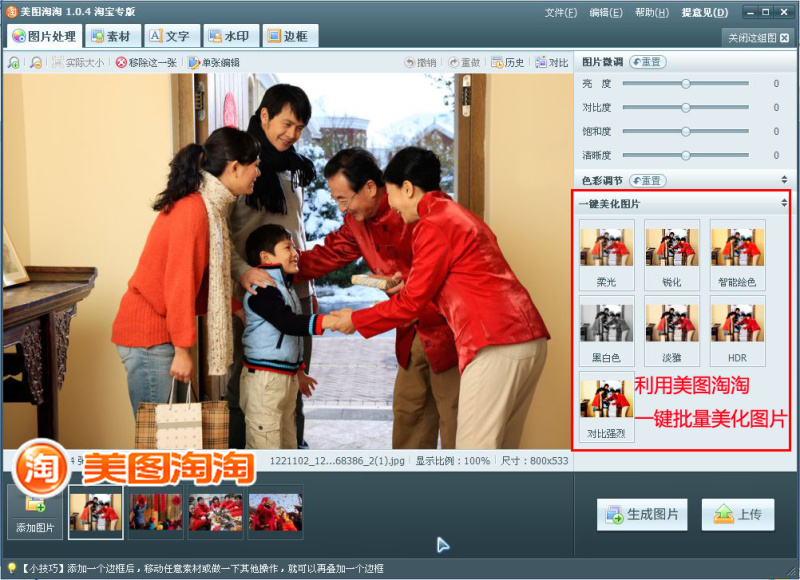This screenshot has height=580, width=800.
Task: Collapse the 一键美化图片 section arrow
Action: 784,204
